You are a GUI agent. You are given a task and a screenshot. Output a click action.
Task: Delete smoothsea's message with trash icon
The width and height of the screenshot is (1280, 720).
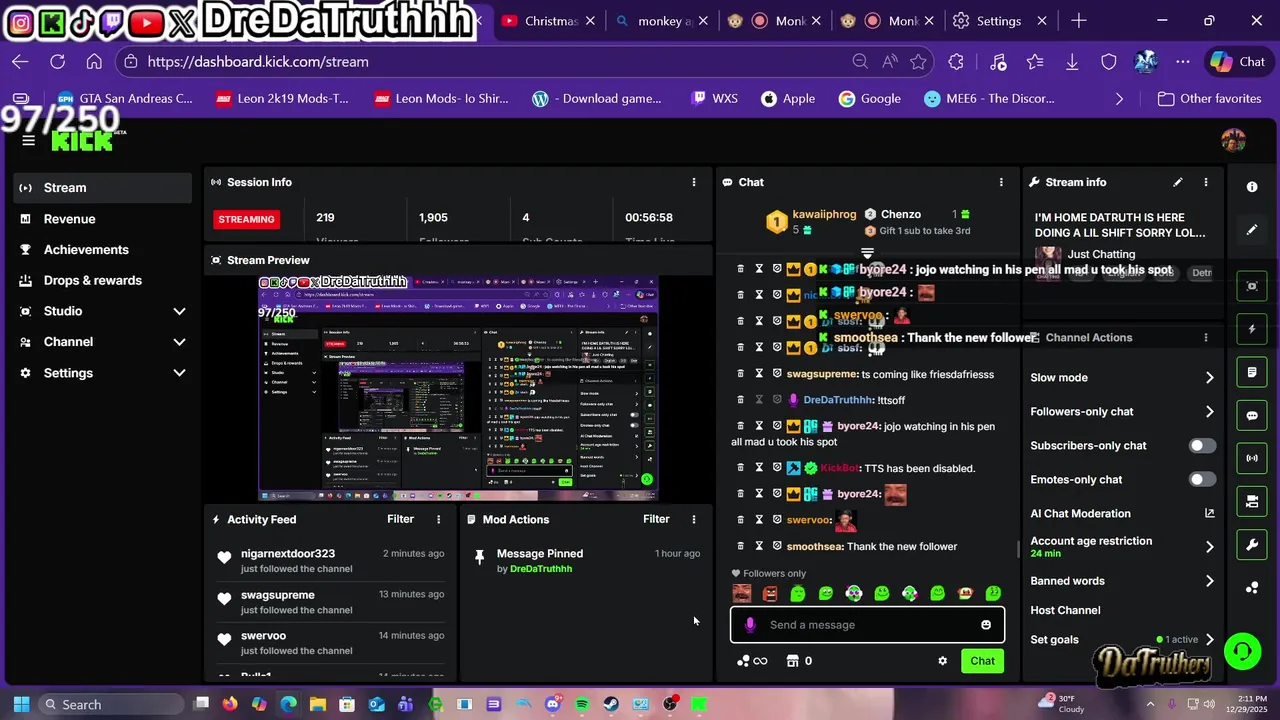[x=741, y=546]
